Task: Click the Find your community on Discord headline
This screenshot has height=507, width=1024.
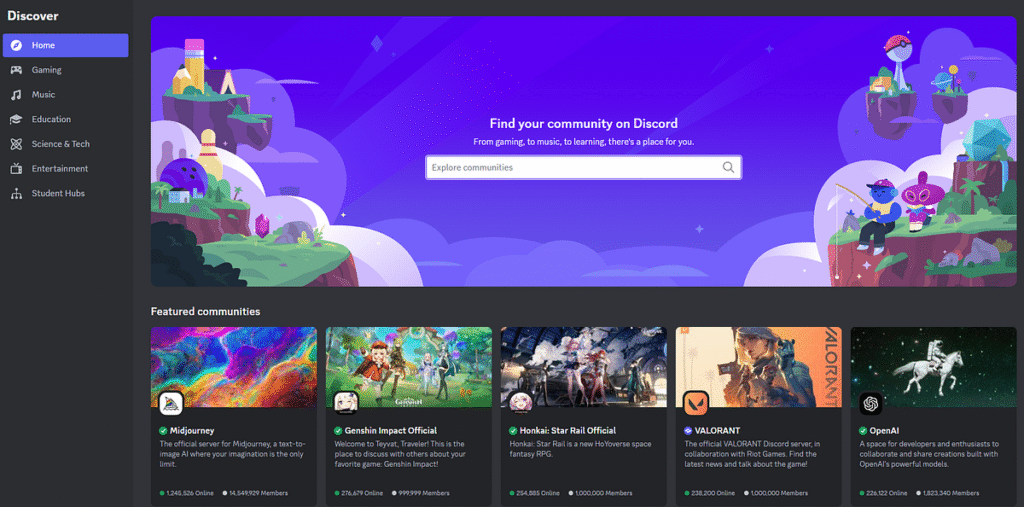Action: (583, 123)
